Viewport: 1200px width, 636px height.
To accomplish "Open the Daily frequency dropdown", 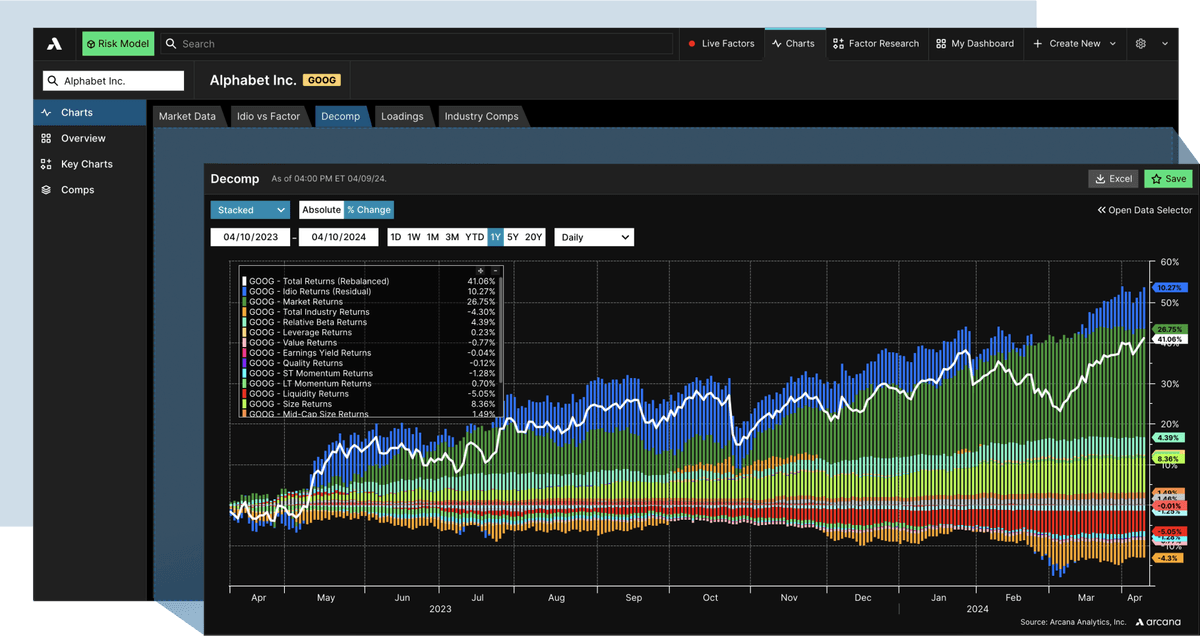I will pos(594,237).
